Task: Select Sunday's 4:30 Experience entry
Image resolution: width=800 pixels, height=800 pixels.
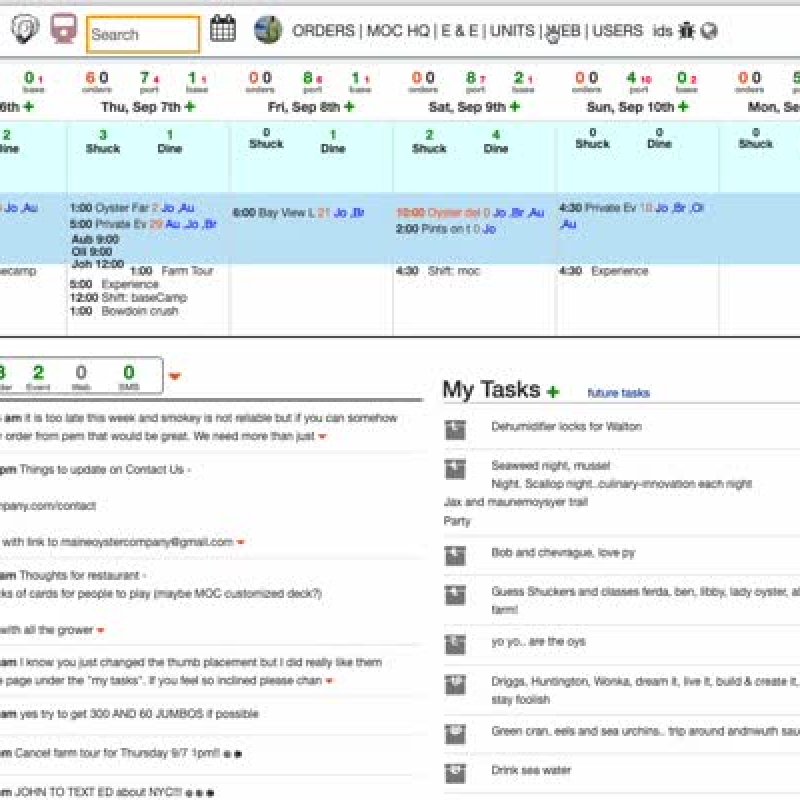Action: [604, 271]
